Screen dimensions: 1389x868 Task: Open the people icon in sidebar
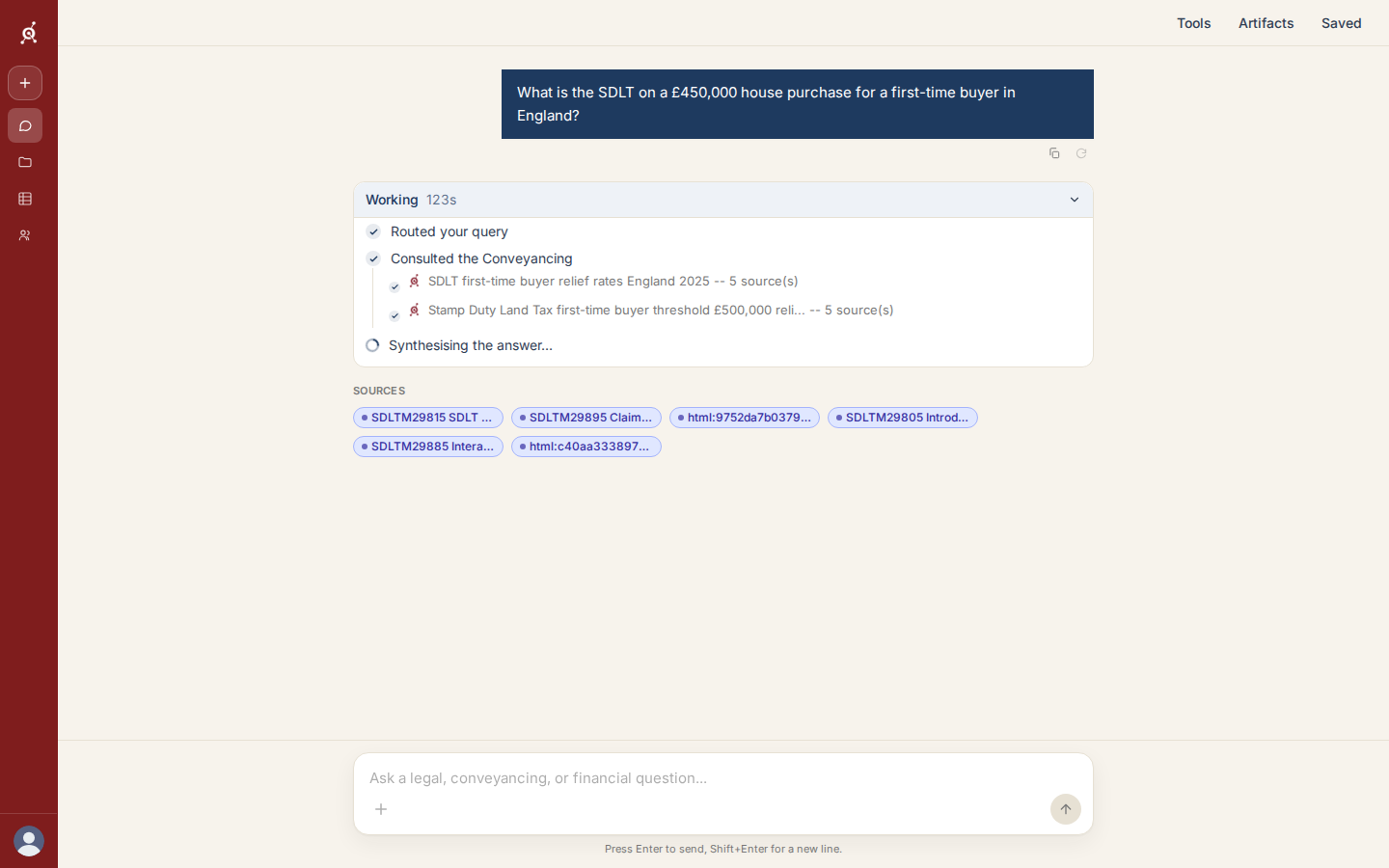pos(25,235)
